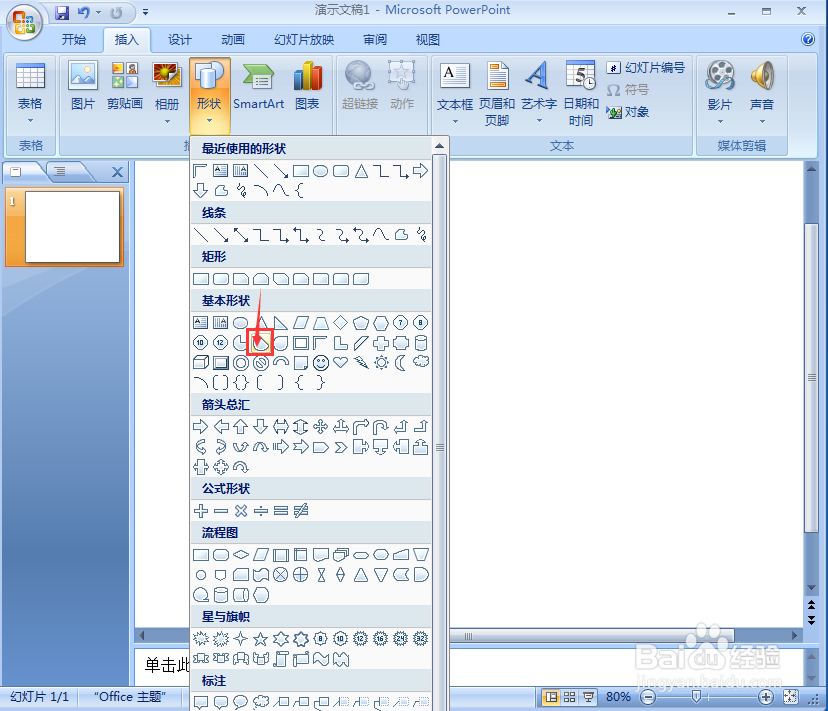Select the chord shape highlighted in basic shapes
This screenshot has width=828, height=711.
point(260,342)
